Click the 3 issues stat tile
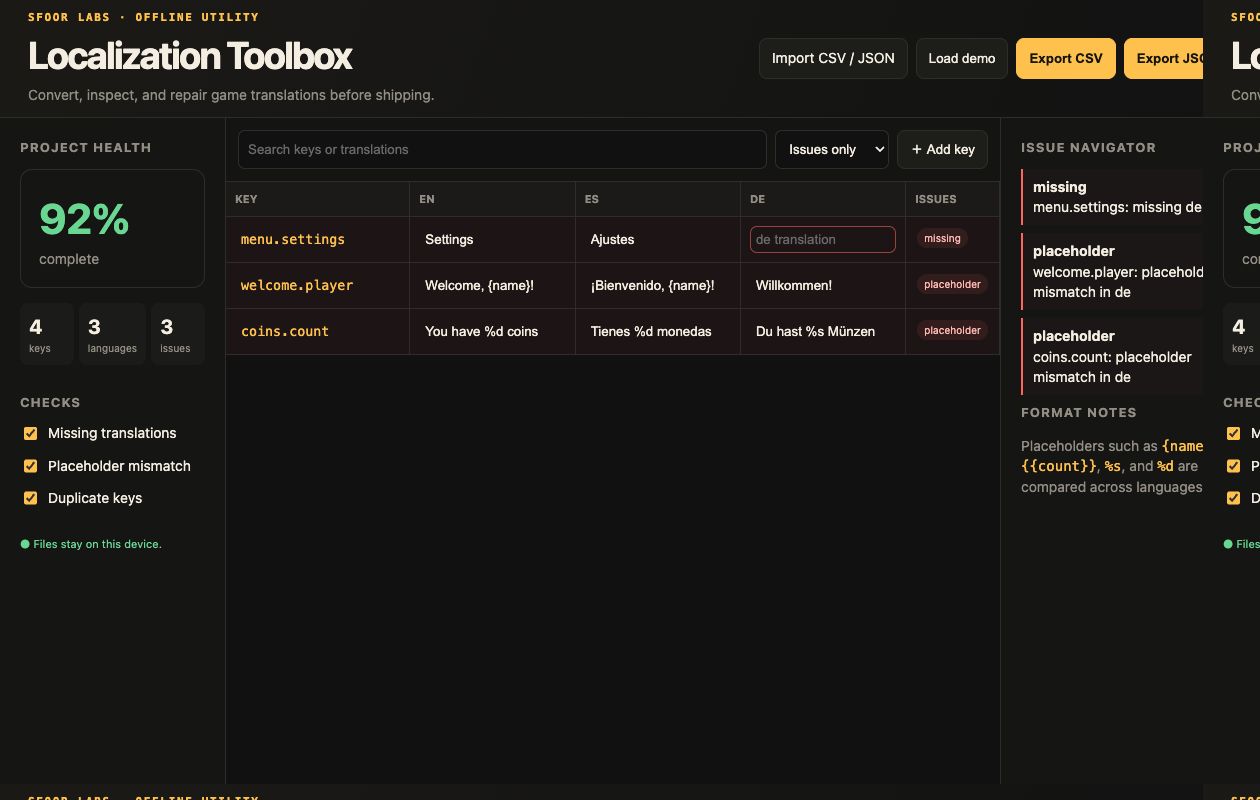Viewport: 1260px width, 800px height. (x=177, y=334)
